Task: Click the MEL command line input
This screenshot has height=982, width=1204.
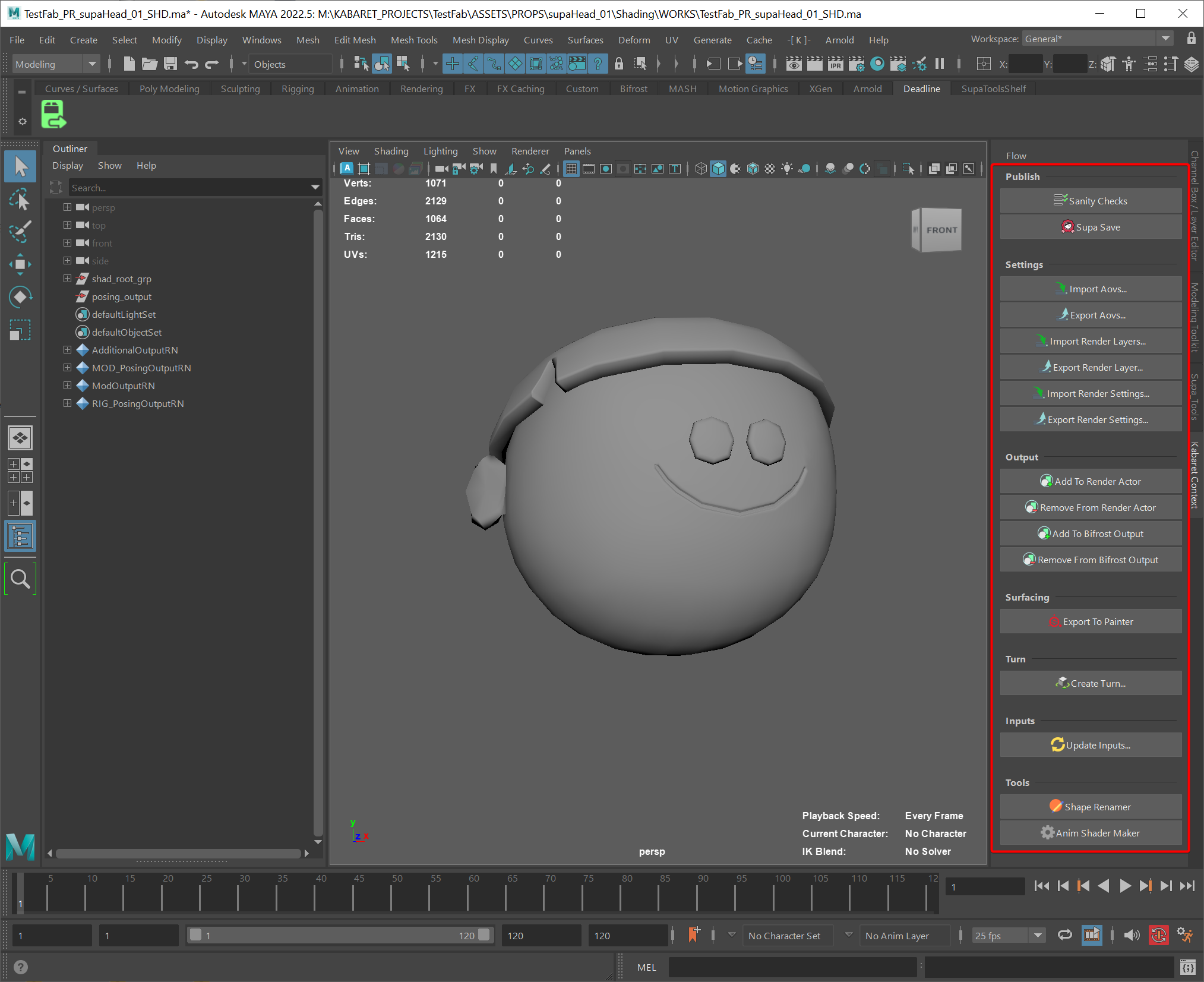Action: point(792,967)
